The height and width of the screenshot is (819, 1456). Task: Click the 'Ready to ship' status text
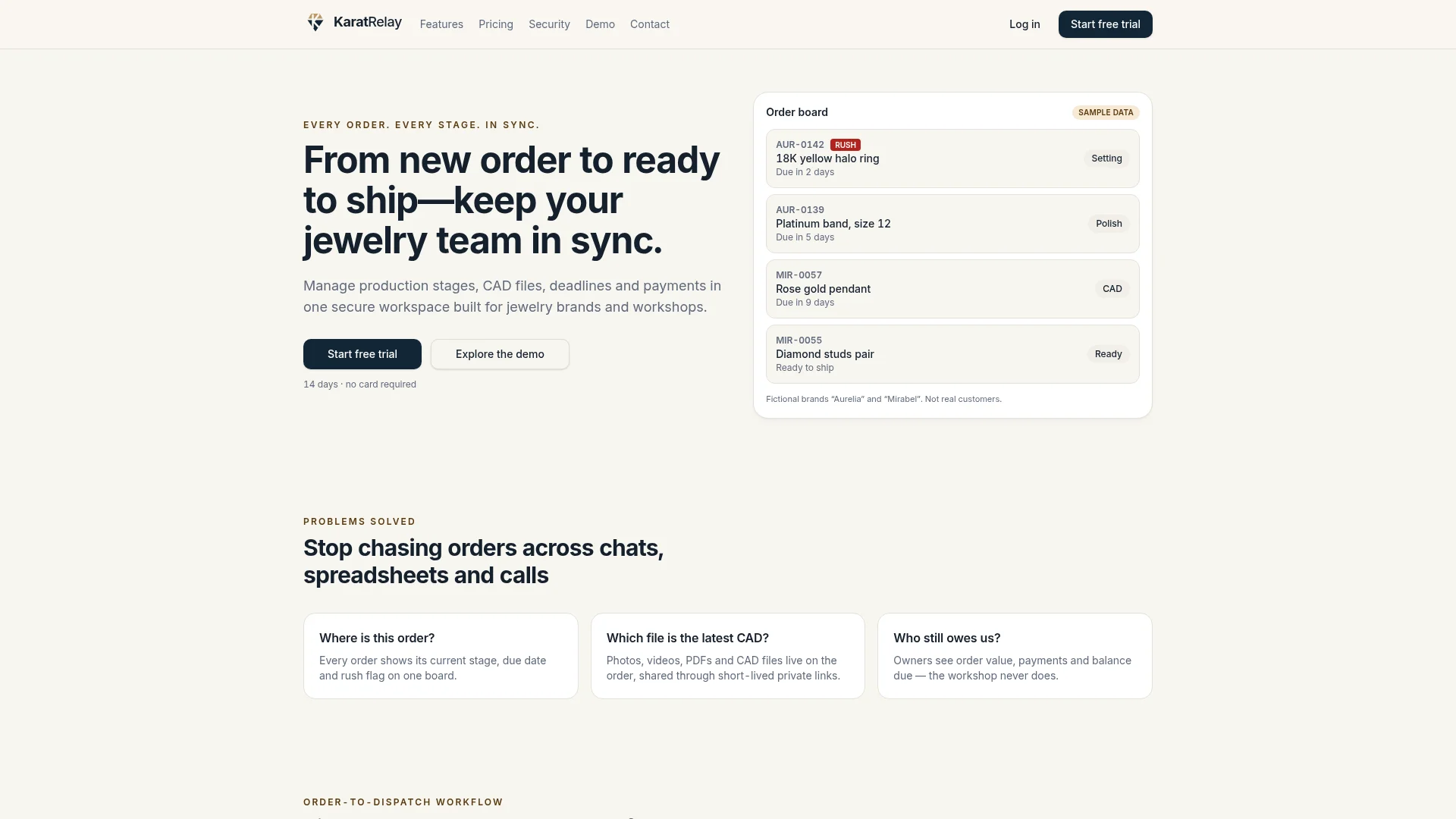(x=805, y=368)
